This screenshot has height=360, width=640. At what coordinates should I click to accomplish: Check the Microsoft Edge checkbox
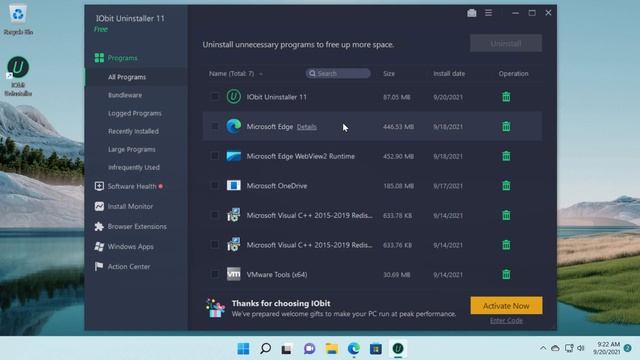point(214,127)
